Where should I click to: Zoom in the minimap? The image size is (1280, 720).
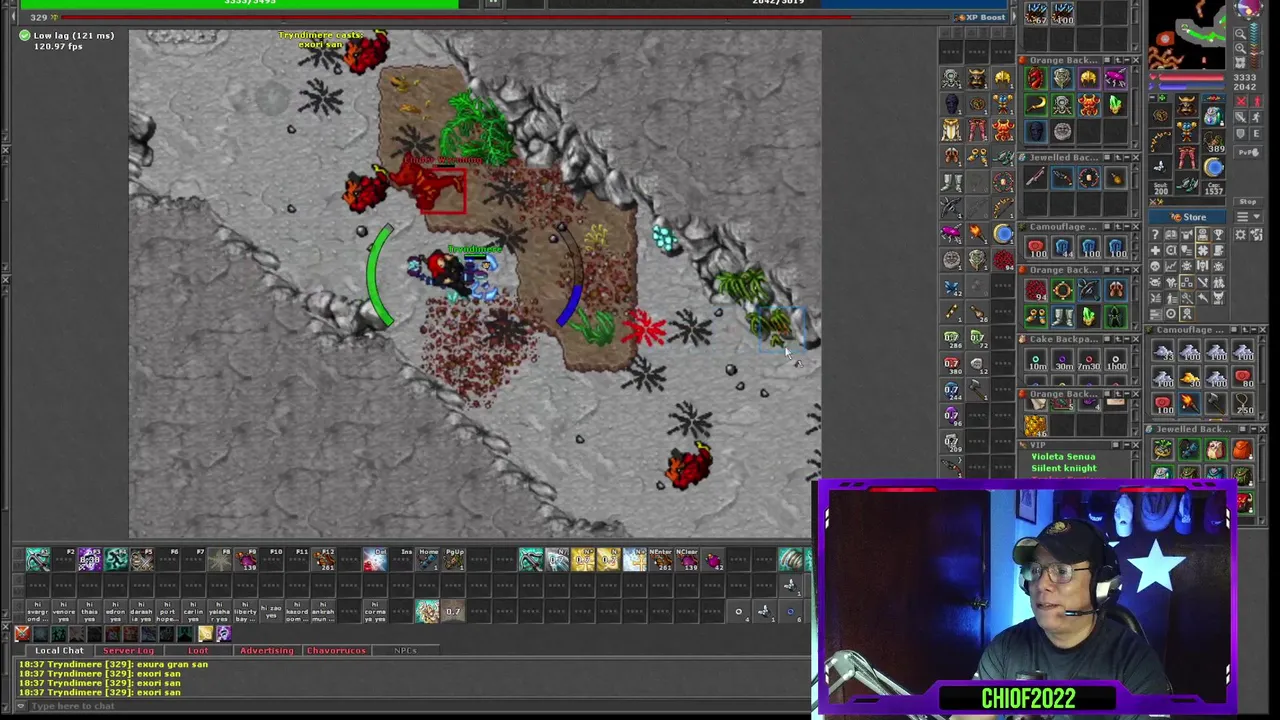pos(1240,48)
